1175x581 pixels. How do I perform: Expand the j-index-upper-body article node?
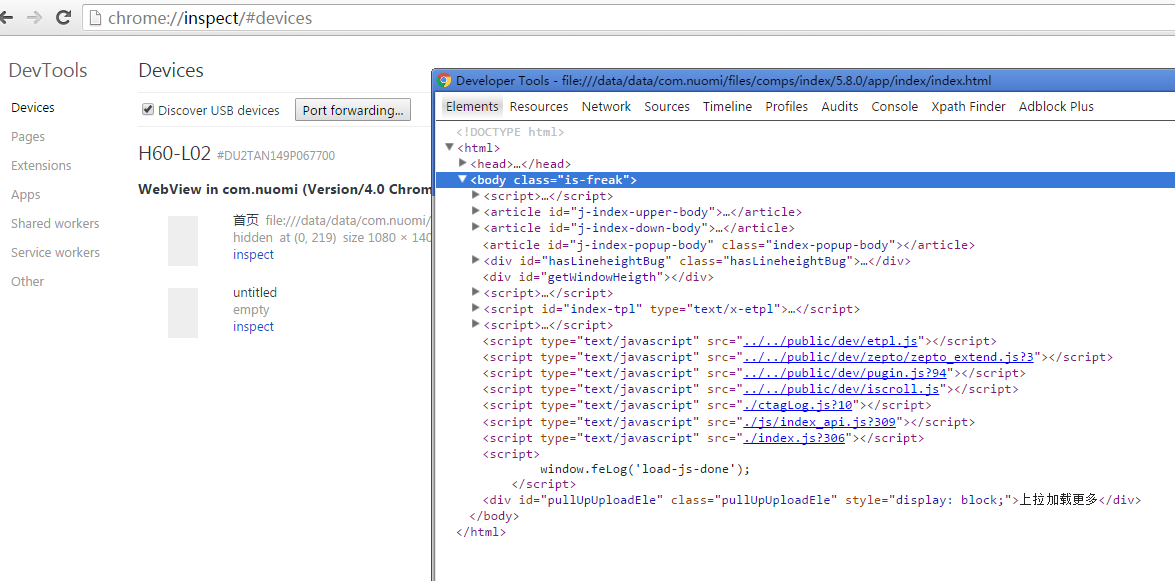[x=476, y=212]
